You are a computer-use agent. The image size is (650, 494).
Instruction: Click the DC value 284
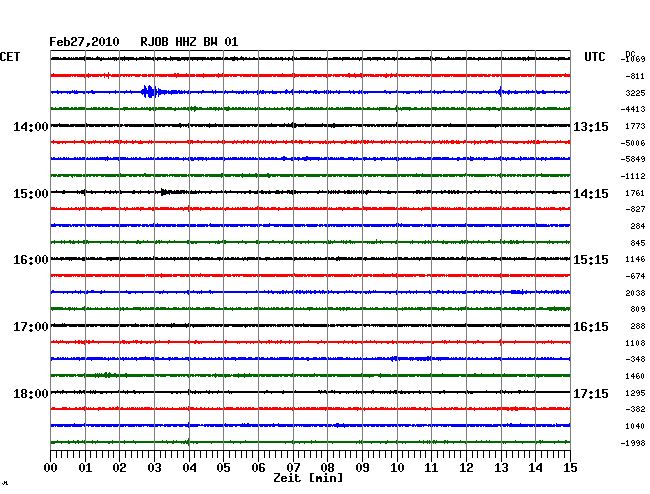tap(638, 226)
